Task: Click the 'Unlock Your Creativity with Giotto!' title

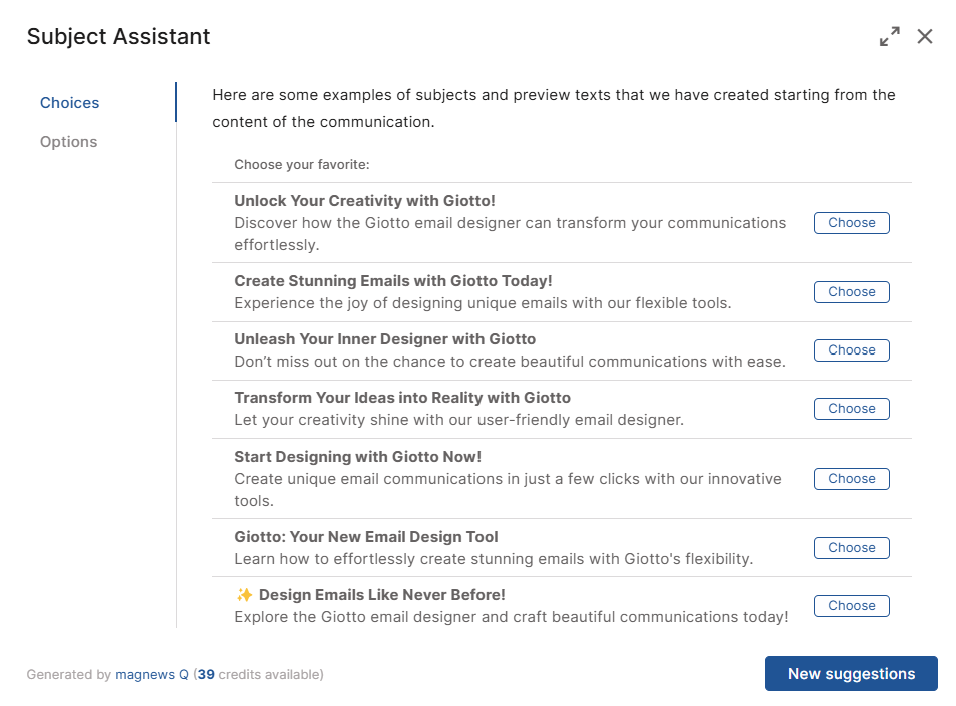Action: [x=365, y=201]
